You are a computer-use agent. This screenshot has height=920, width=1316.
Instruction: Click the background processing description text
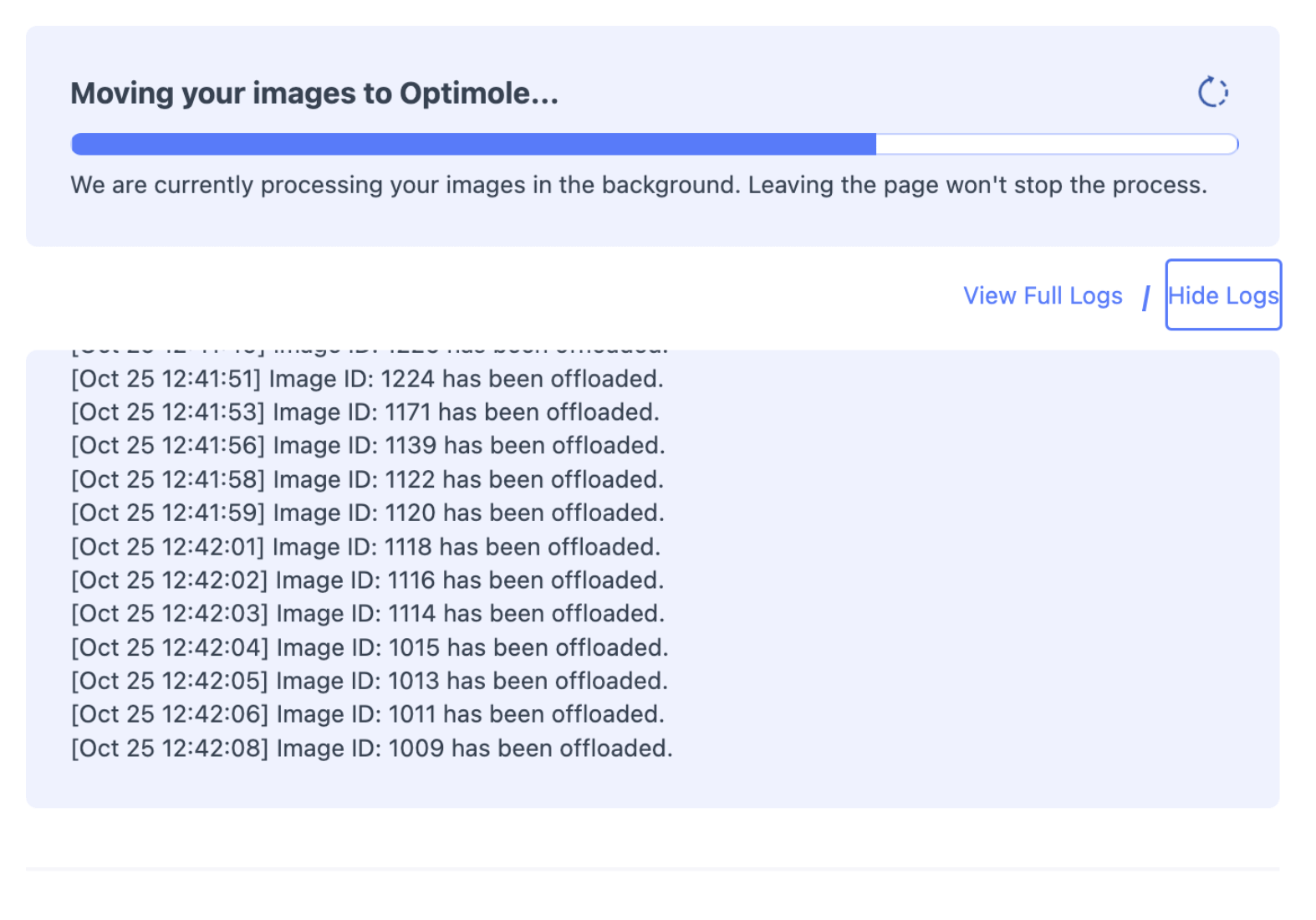pyautogui.click(x=639, y=185)
